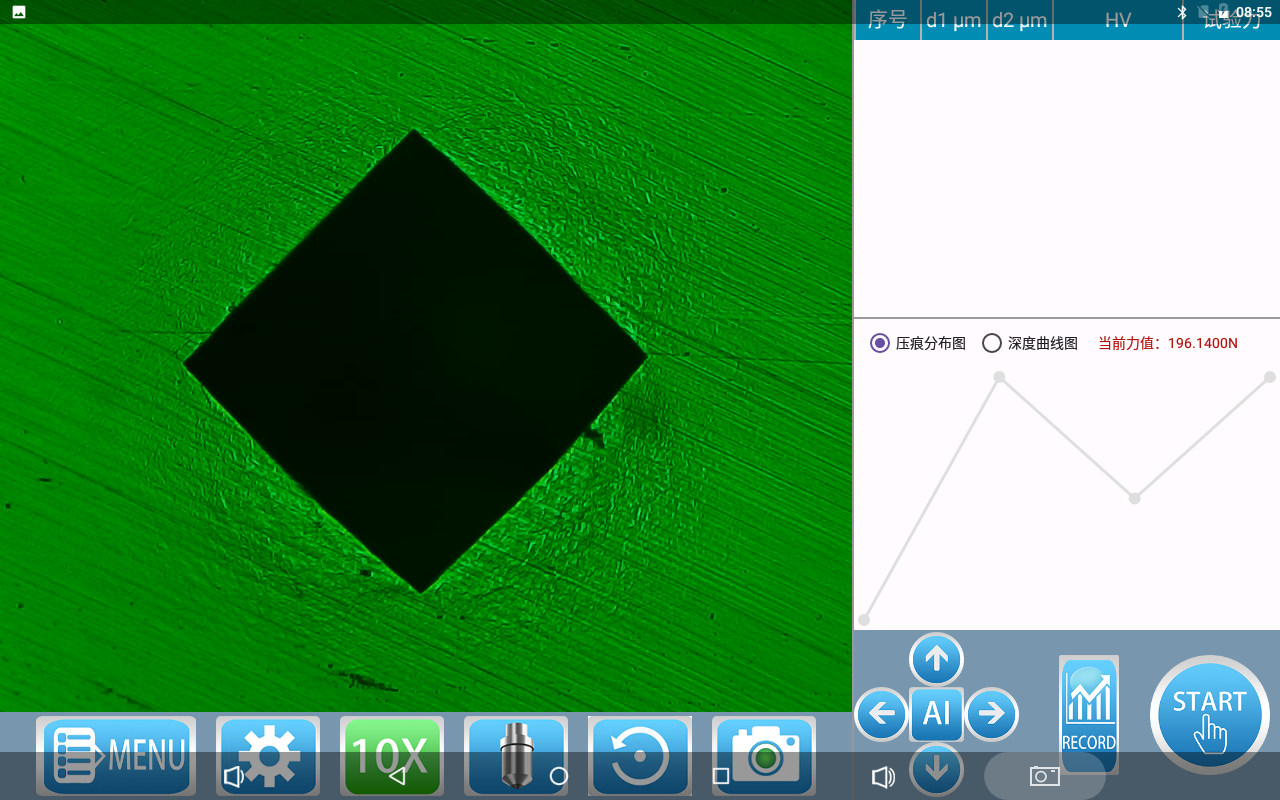Open the MENU button
The height and width of the screenshot is (800, 1280).
[x=116, y=755]
